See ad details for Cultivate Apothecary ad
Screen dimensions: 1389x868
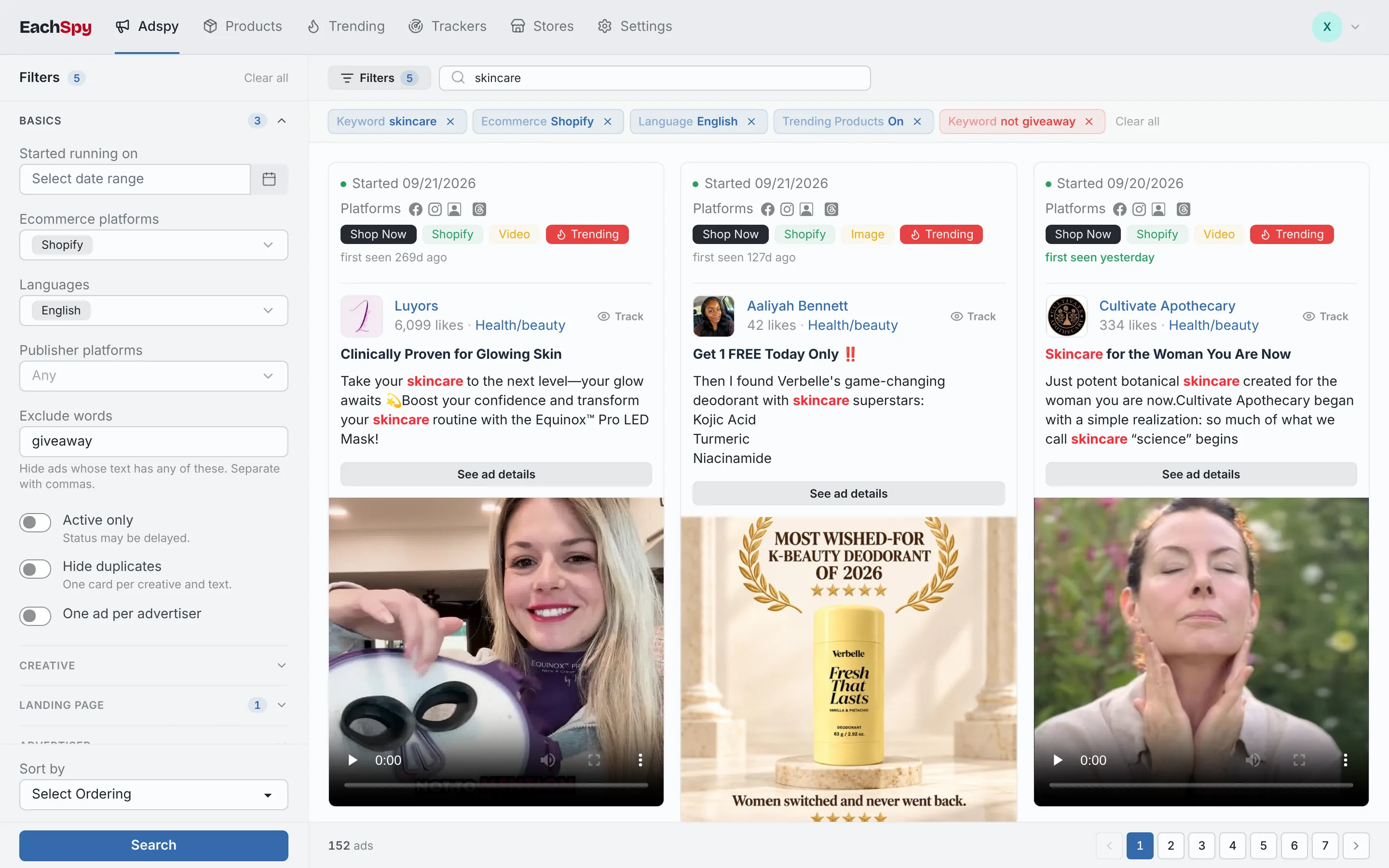click(1201, 474)
